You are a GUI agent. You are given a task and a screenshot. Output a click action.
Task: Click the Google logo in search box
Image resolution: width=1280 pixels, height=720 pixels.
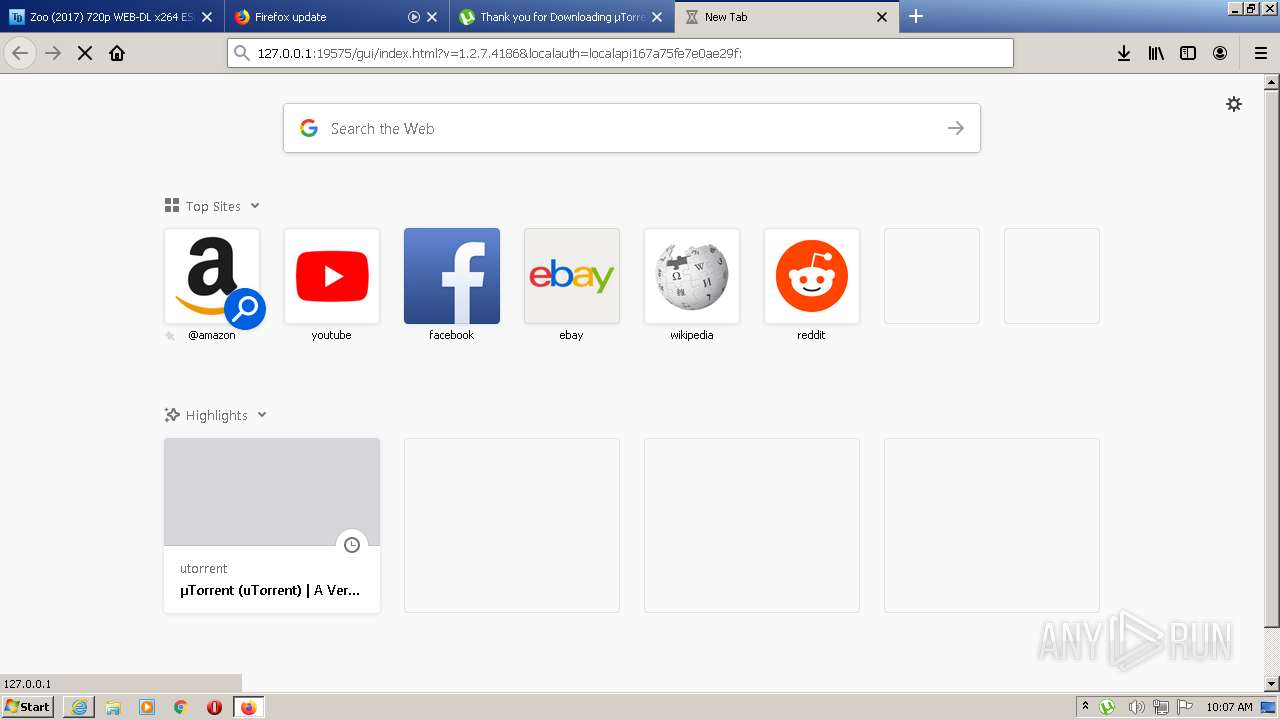309,128
